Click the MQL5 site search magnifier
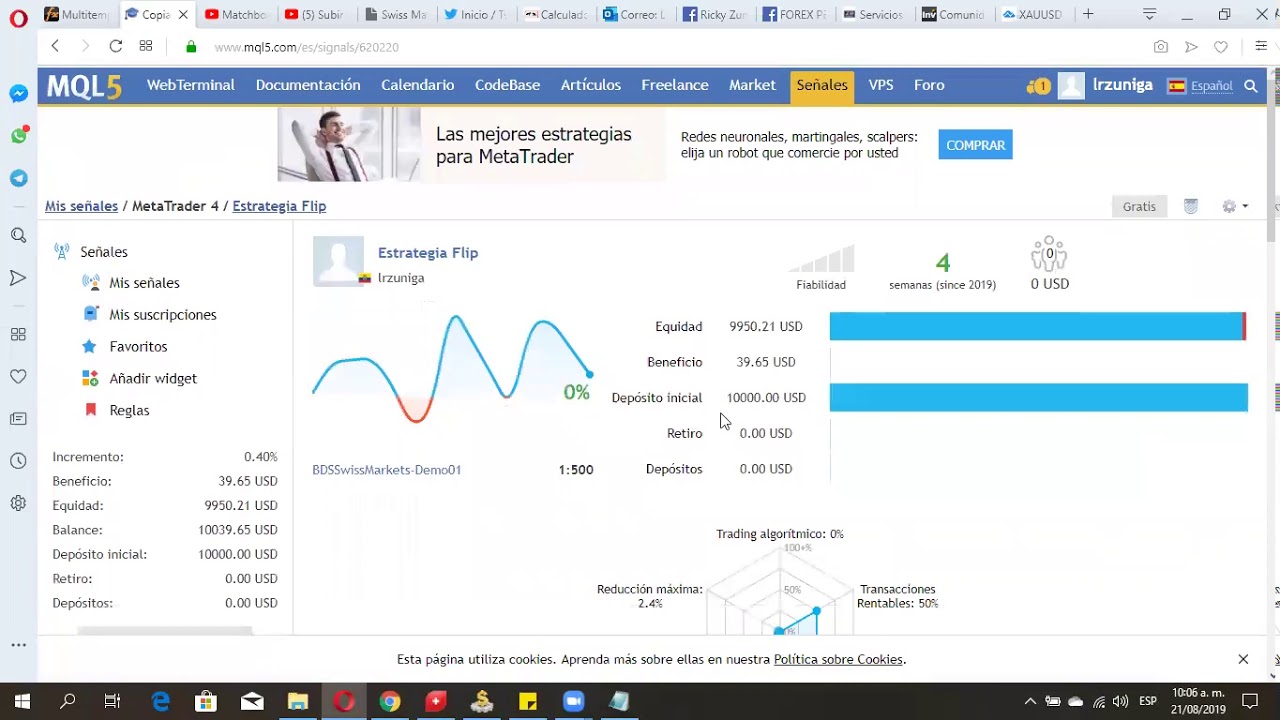The width and height of the screenshot is (1280, 720). [x=1250, y=86]
